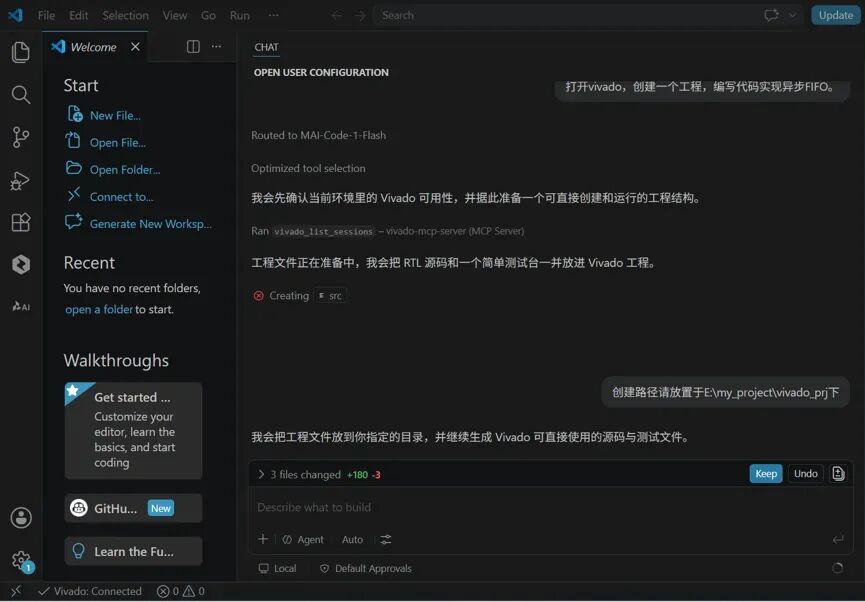Open the Get started walkthrough card
The height and width of the screenshot is (602, 865).
[x=134, y=430]
